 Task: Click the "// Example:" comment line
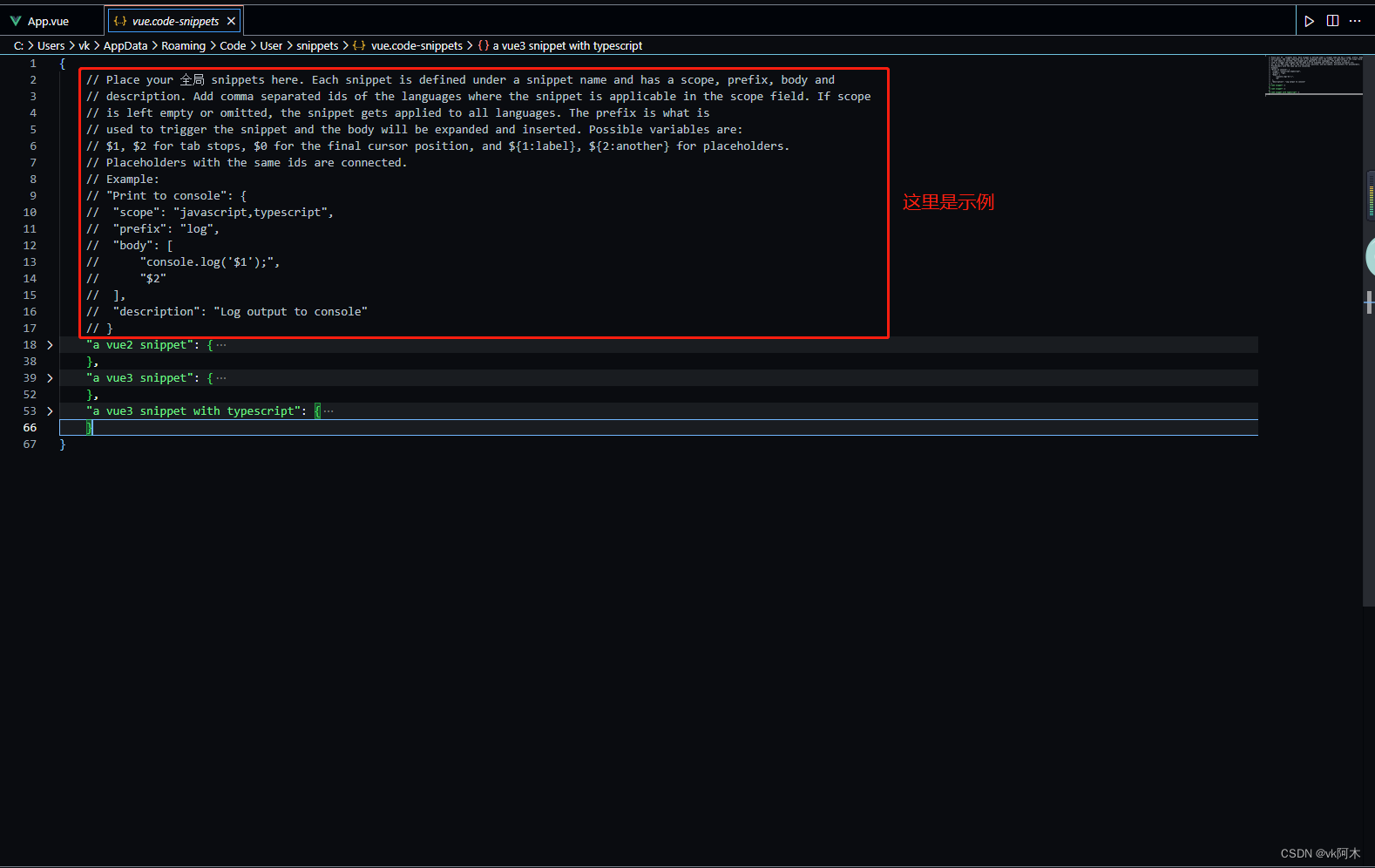pos(123,180)
